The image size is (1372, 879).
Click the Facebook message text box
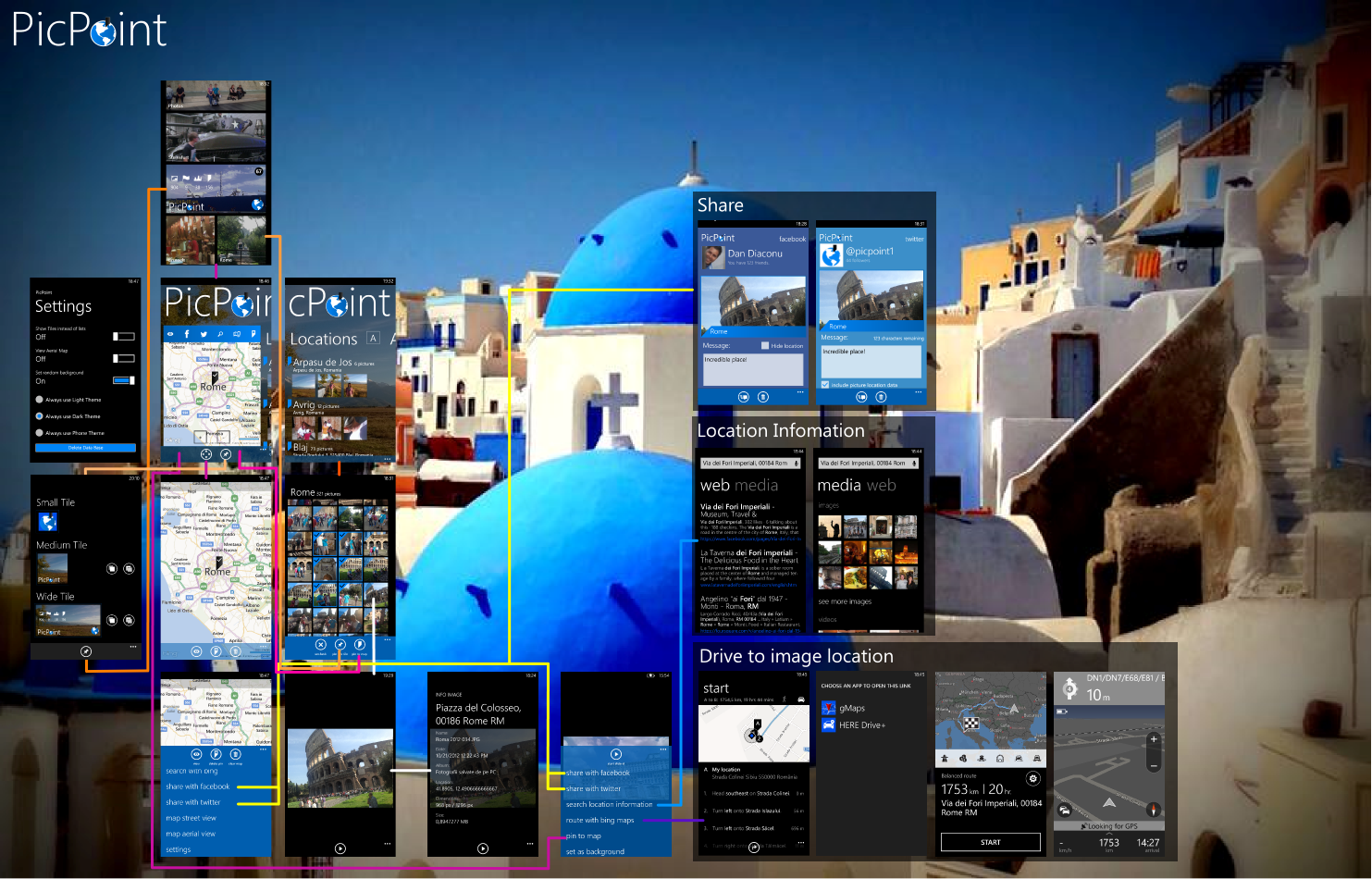tap(753, 369)
